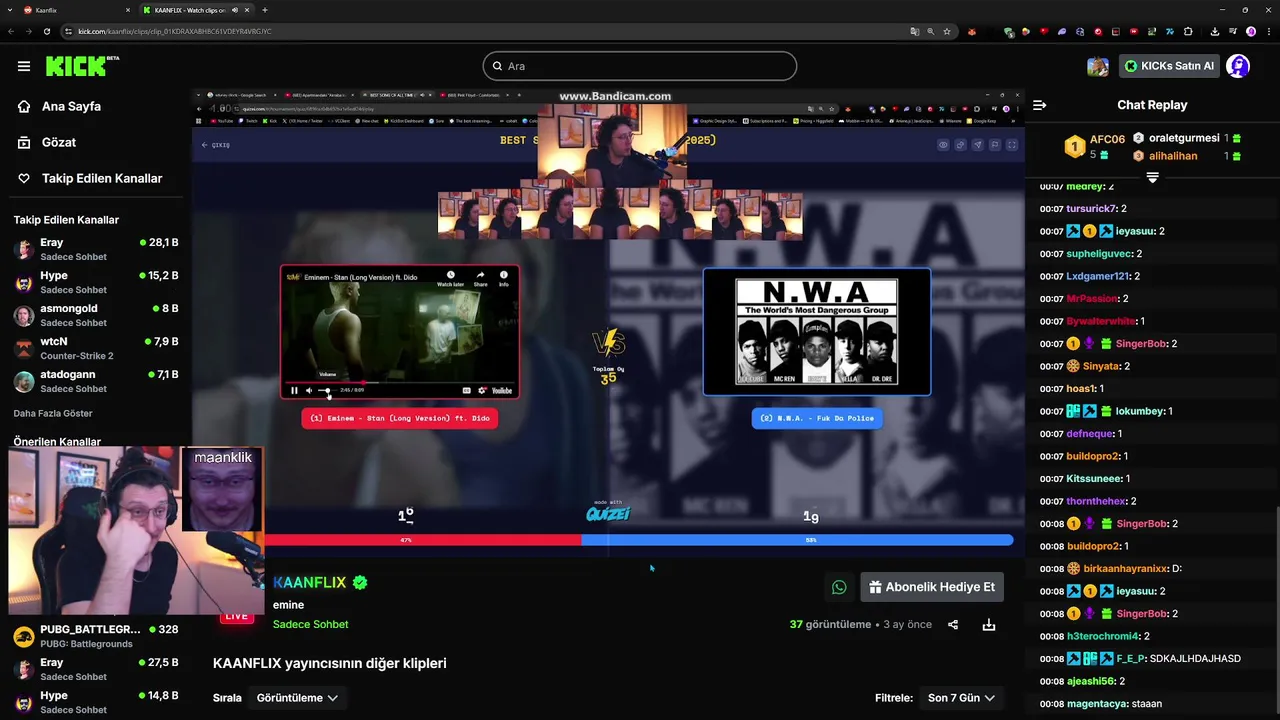Click the fullscreen icon in quiz header
Screen dimensions: 1280x720
click(x=1011, y=145)
